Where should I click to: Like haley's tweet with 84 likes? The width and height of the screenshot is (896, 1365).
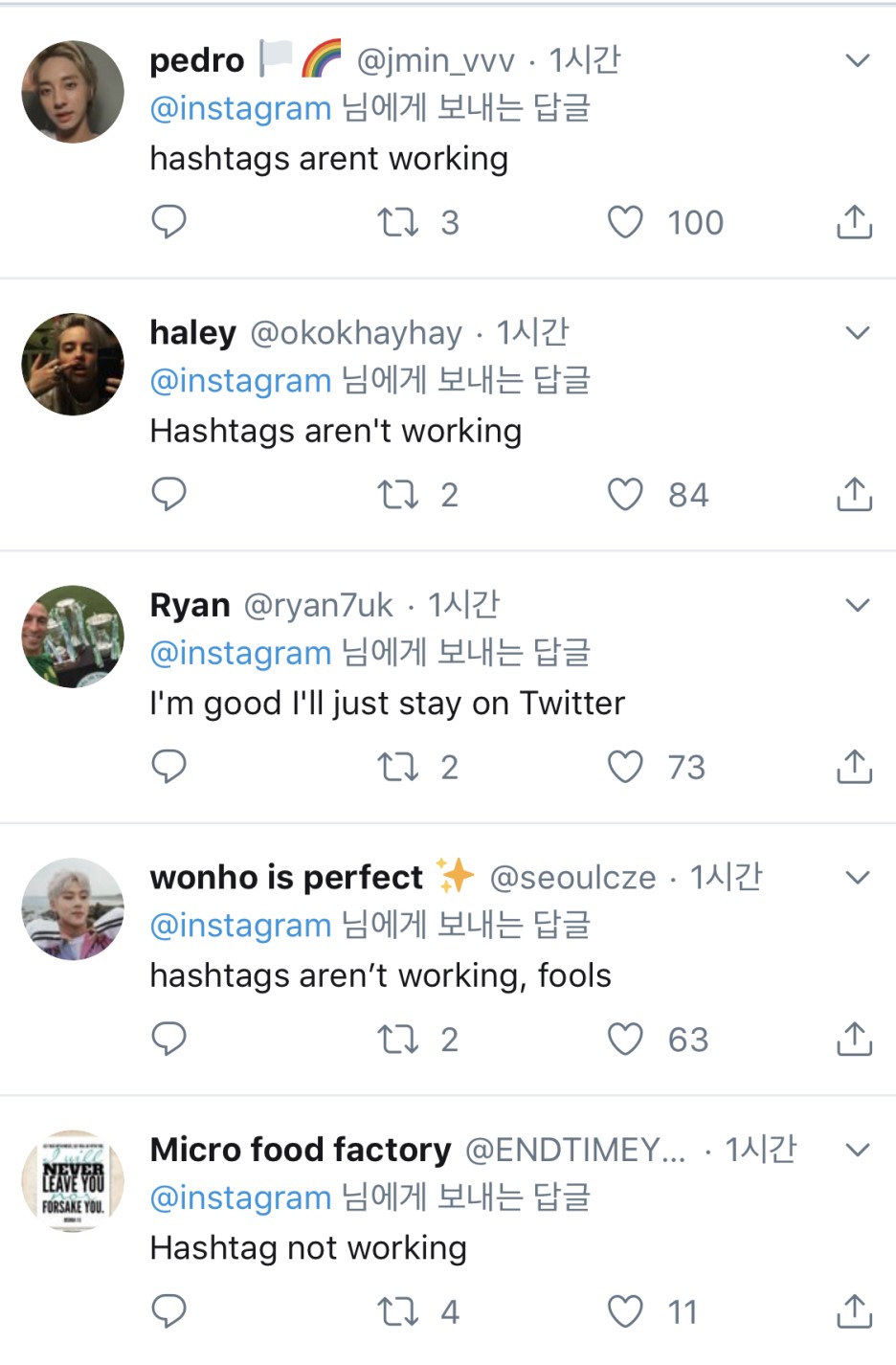[x=625, y=495]
